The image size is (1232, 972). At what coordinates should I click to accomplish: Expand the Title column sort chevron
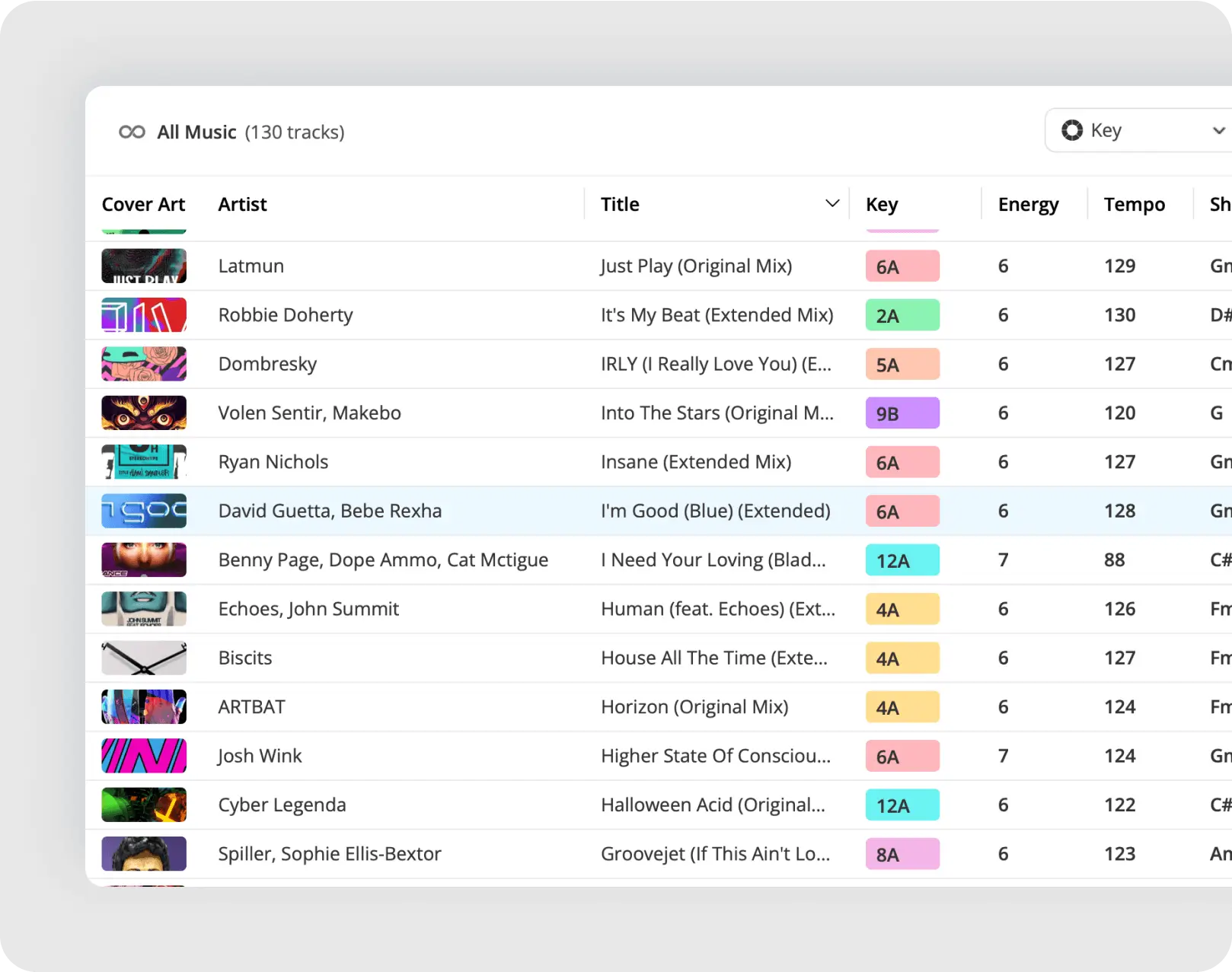(x=832, y=203)
